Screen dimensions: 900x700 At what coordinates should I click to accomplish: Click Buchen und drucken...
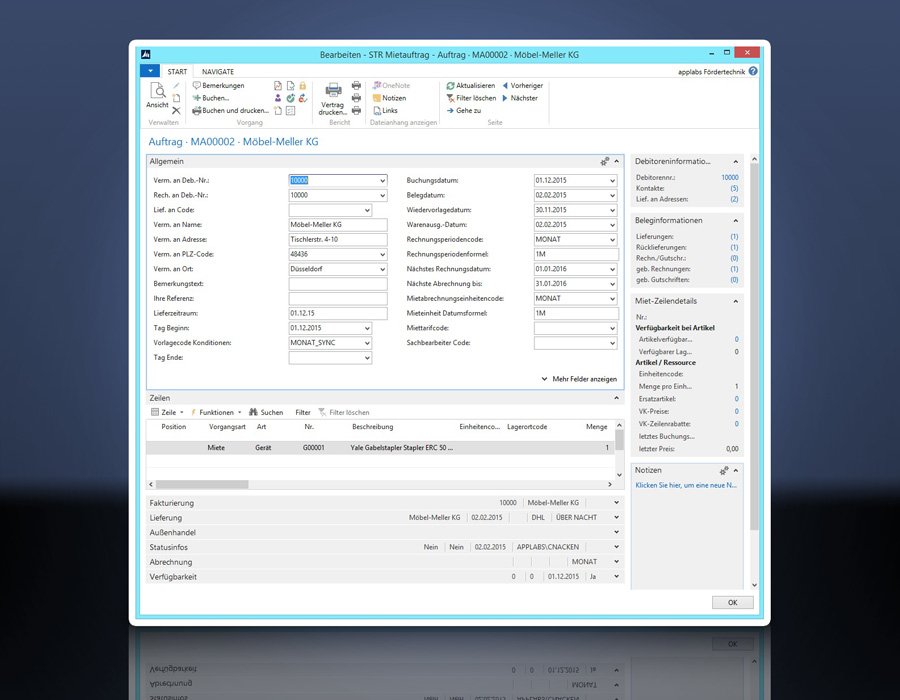(230, 111)
